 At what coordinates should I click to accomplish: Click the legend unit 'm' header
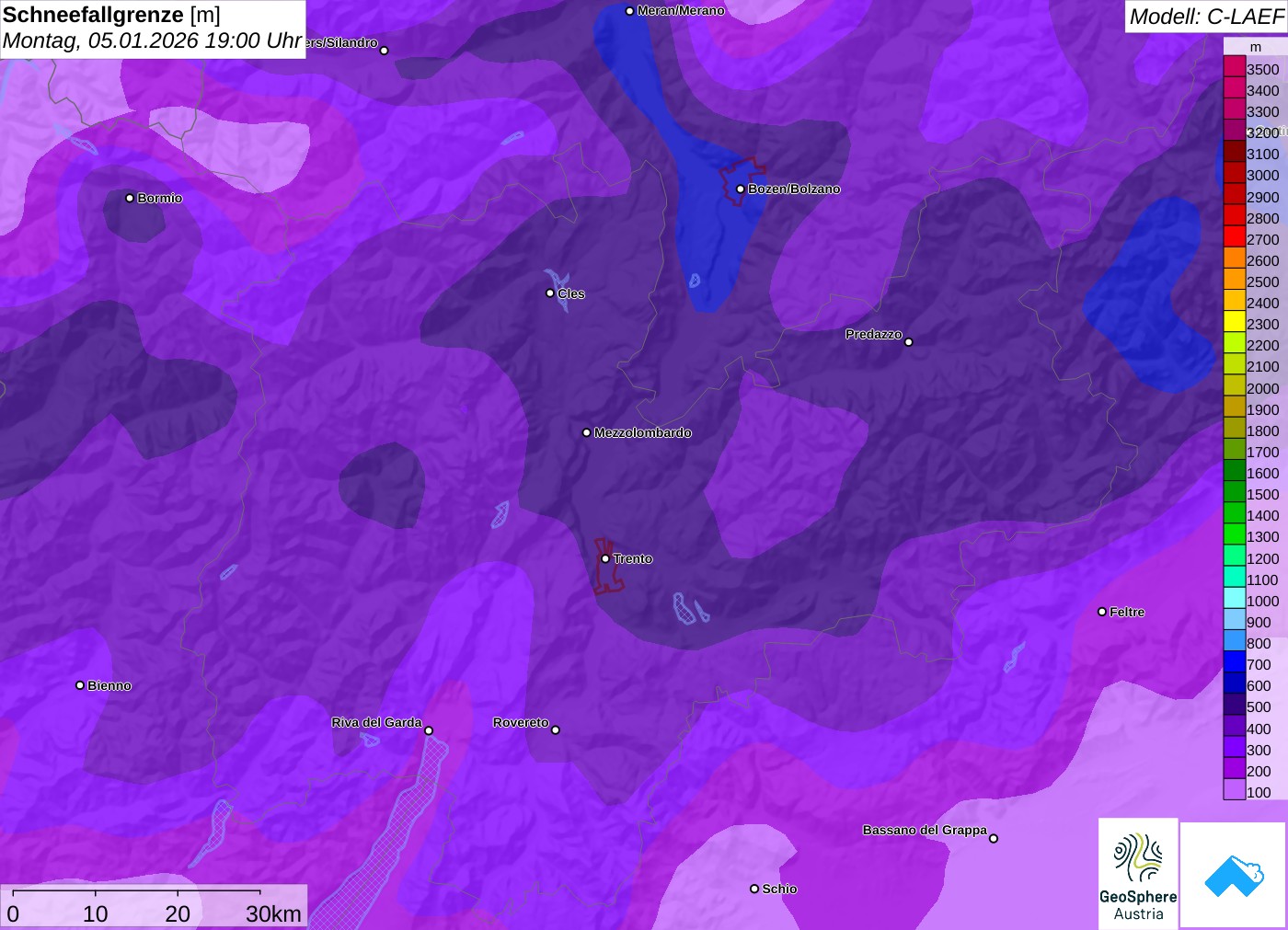point(1256,47)
